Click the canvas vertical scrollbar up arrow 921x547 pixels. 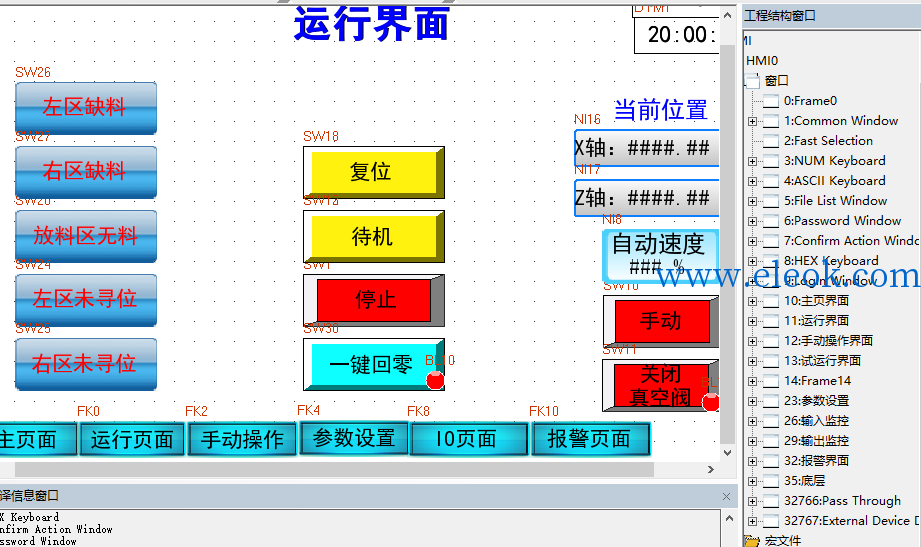point(727,15)
